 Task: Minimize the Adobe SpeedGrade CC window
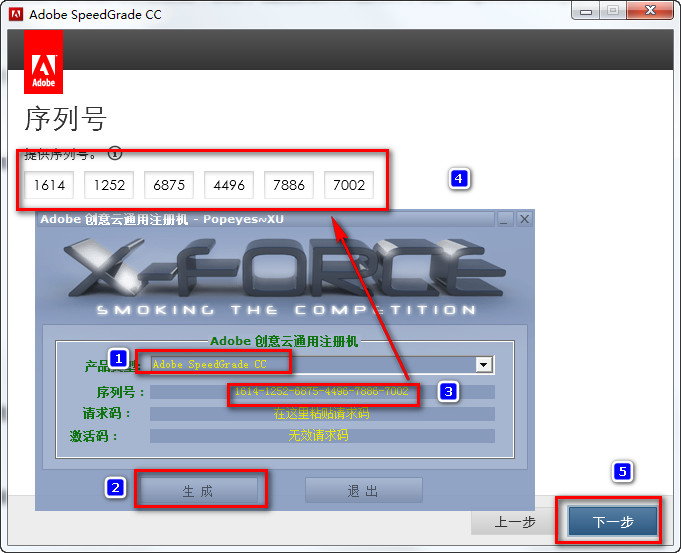(586, 11)
